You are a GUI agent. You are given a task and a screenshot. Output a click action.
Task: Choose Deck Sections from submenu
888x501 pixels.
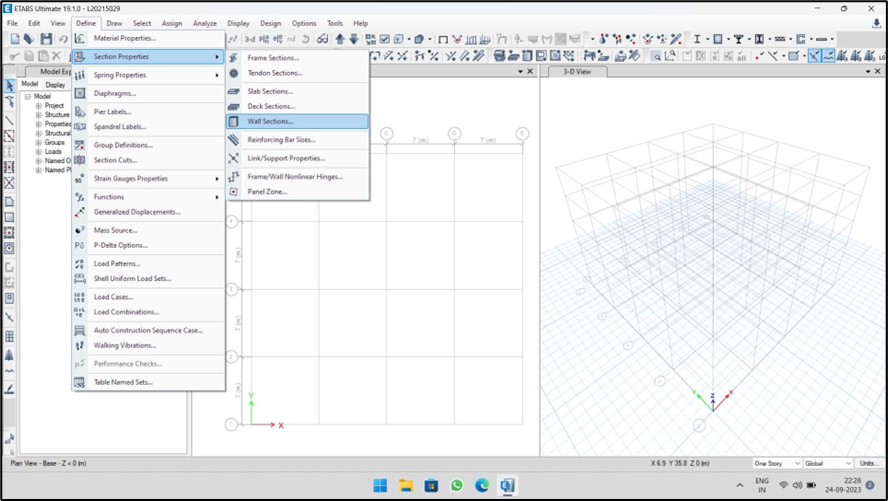(x=297, y=106)
